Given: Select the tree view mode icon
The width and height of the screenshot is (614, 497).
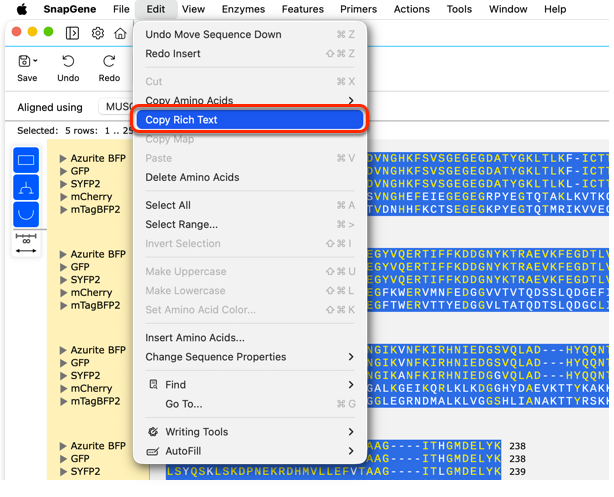Looking at the screenshot, I should 26,187.
